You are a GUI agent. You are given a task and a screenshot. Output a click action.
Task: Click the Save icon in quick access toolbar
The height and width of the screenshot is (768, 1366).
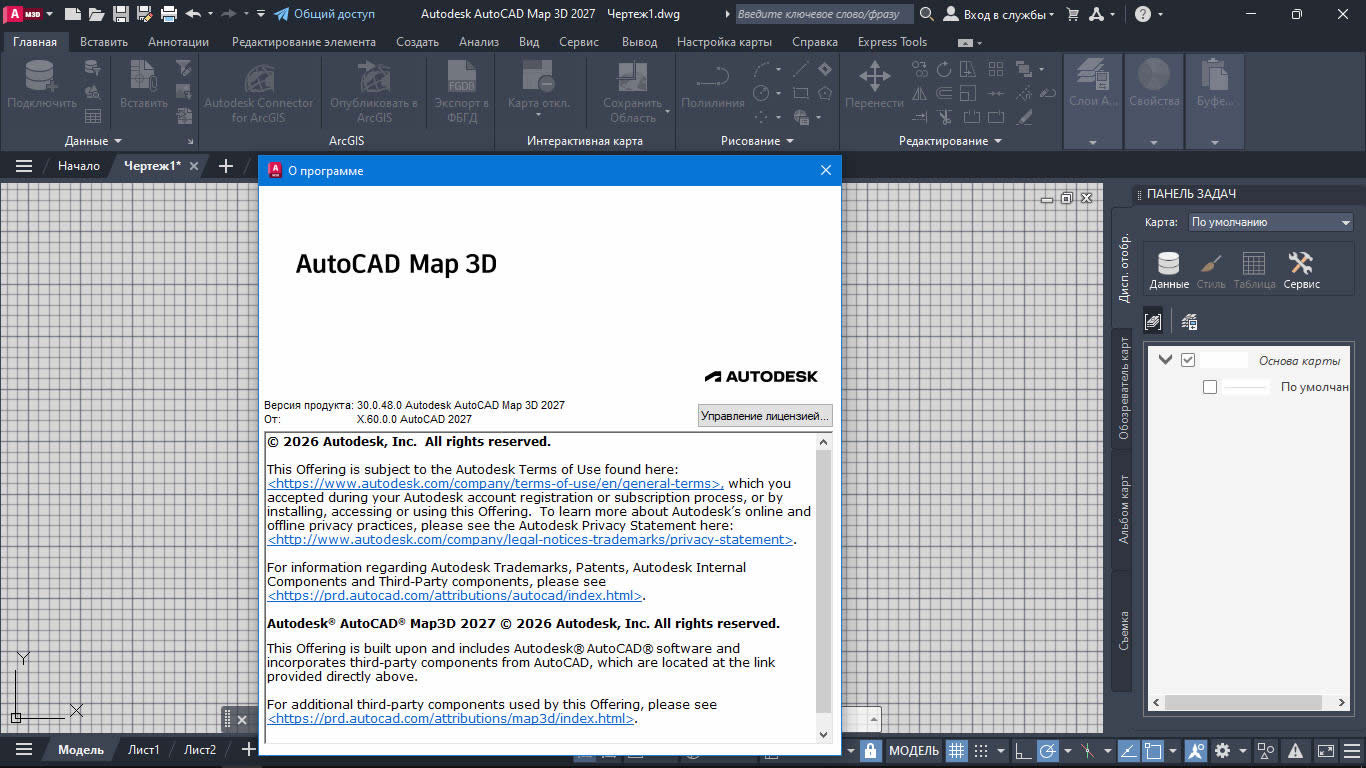[x=121, y=14]
